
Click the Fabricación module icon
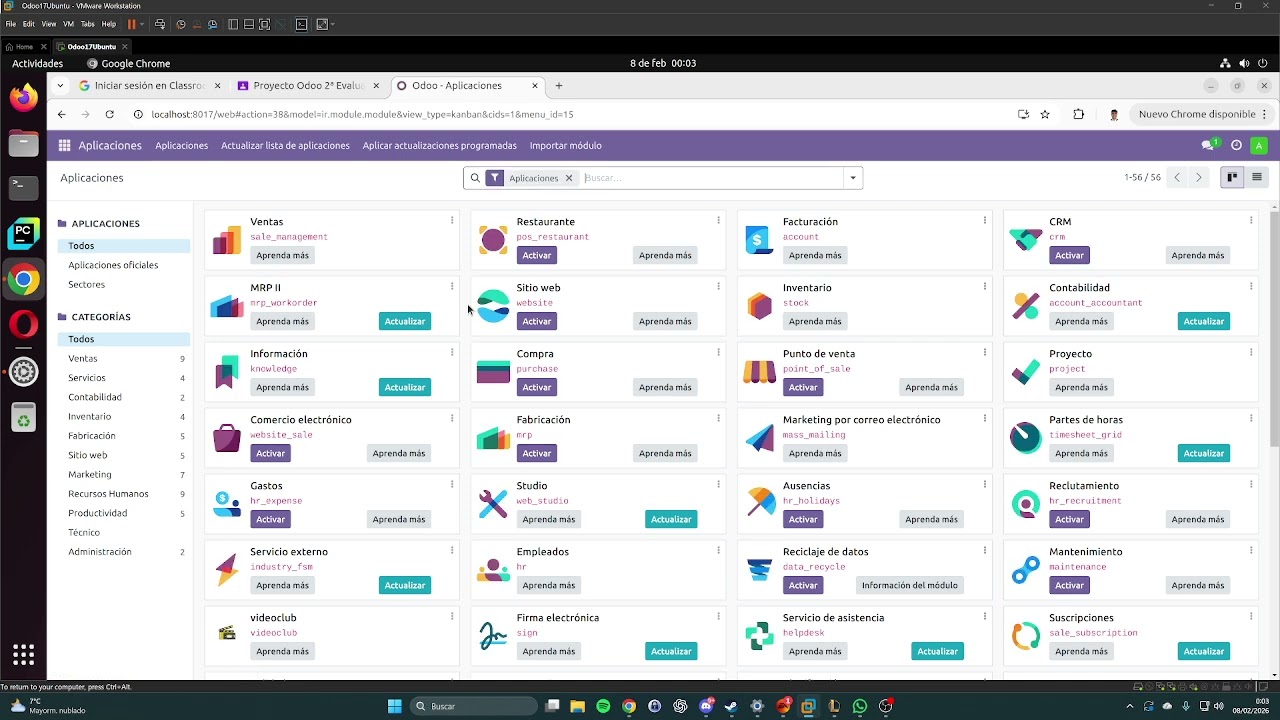493,438
